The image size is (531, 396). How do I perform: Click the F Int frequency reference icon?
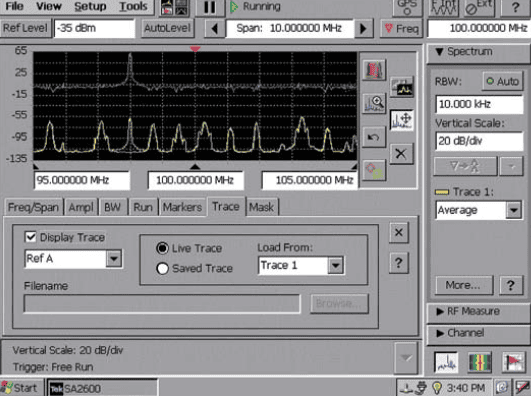point(443,7)
